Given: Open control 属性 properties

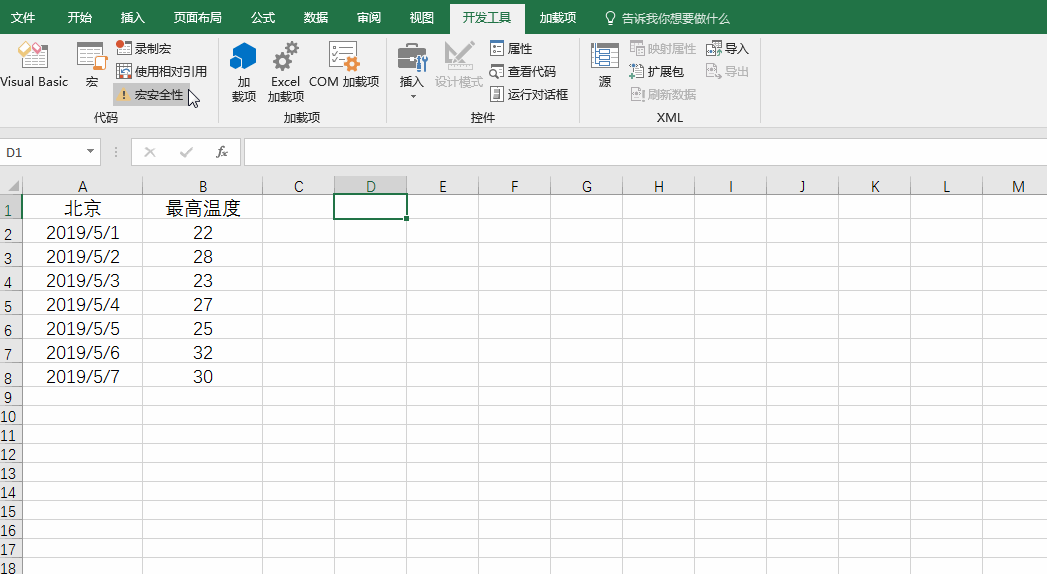Looking at the screenshot, I should (511, 48).
